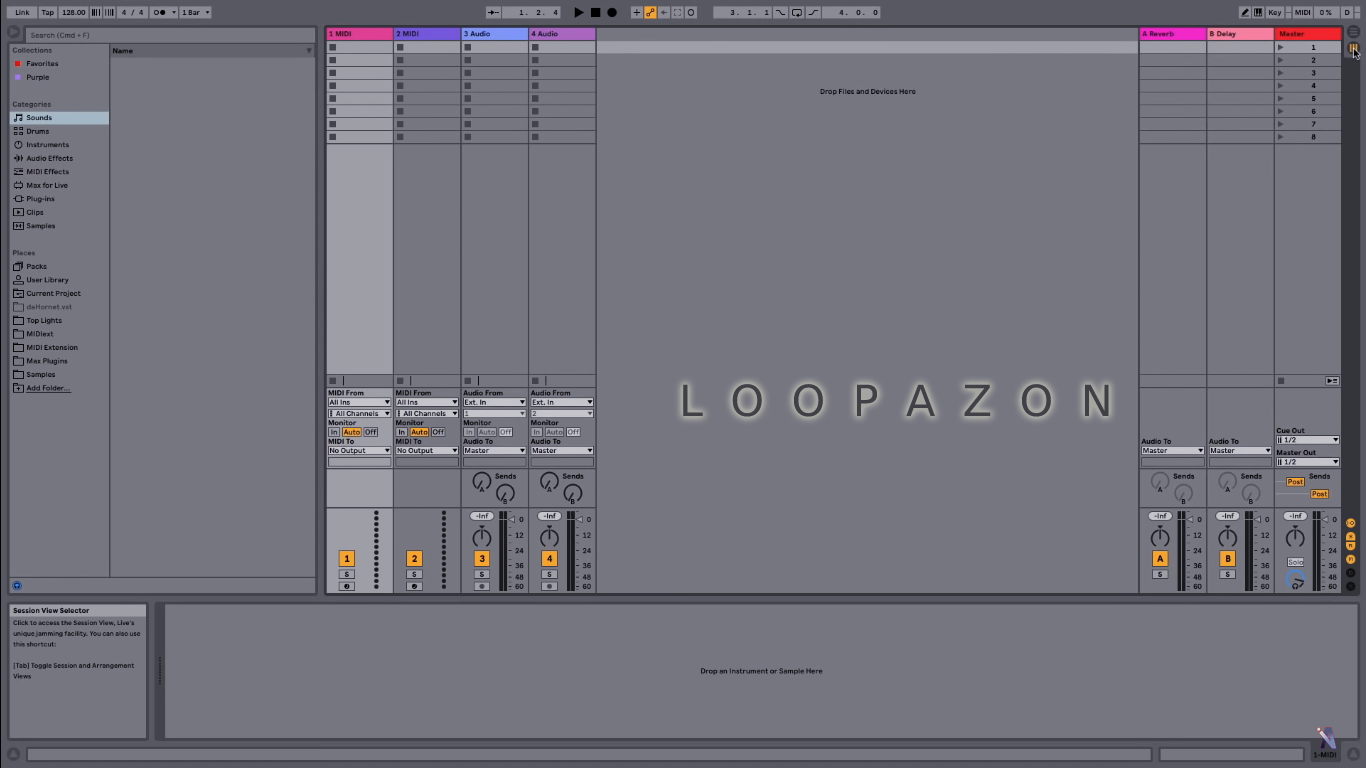This screenshot has height=768, width=1366.
Task: Open track 3 Audio From Ext. In dropdown
Action: 494,402
